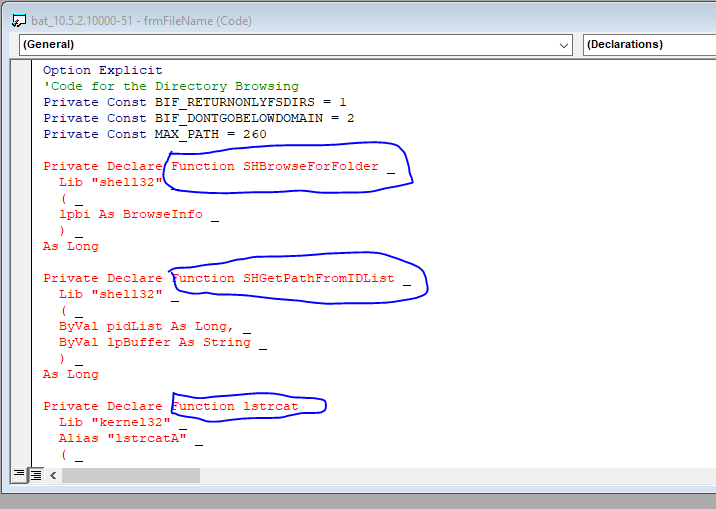716x509 pixels.
Task: Click the lstrcat function name
Action: (x=270, y=406)
